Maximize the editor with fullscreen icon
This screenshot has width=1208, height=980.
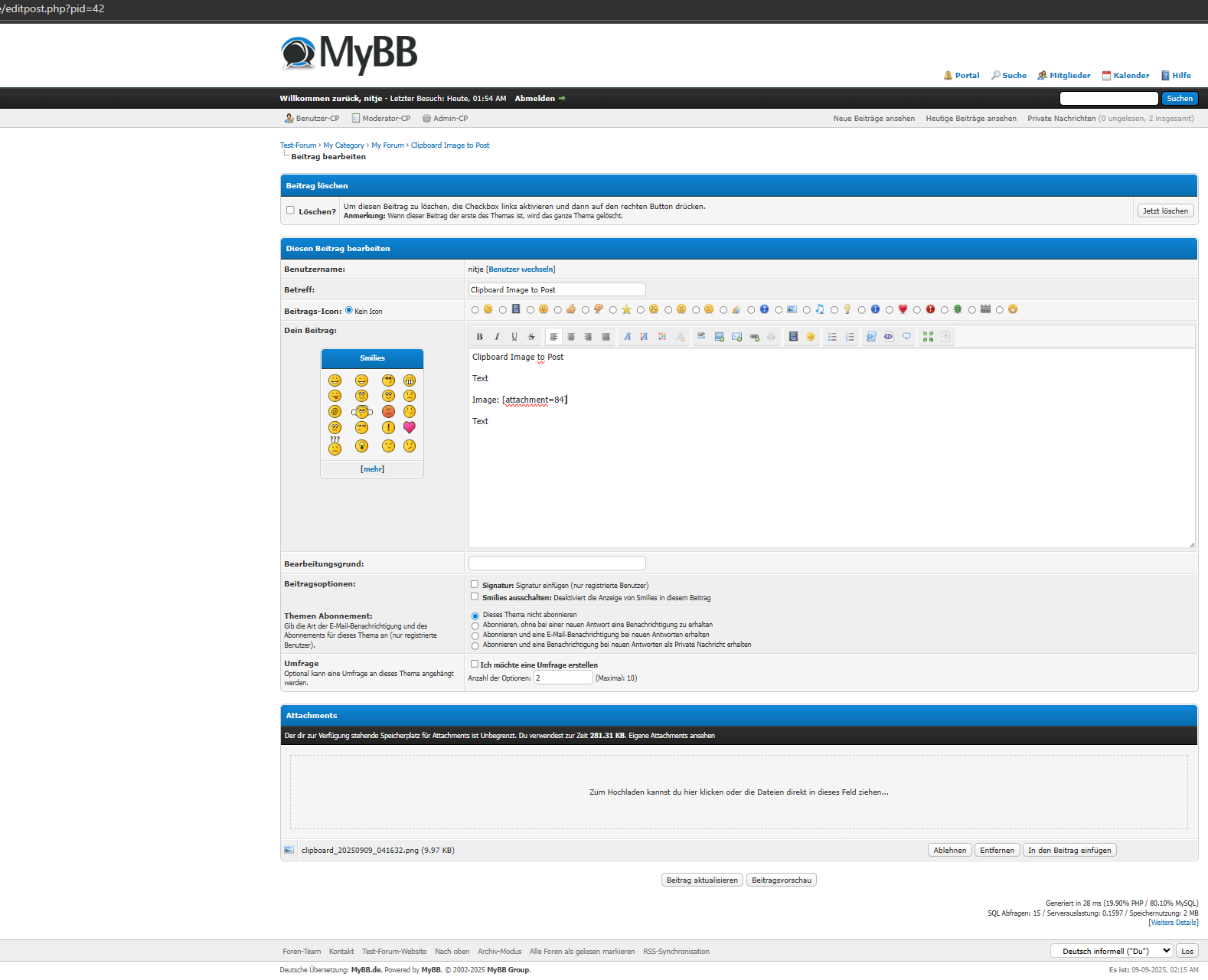pyautogui.click(x=928, y=337)
